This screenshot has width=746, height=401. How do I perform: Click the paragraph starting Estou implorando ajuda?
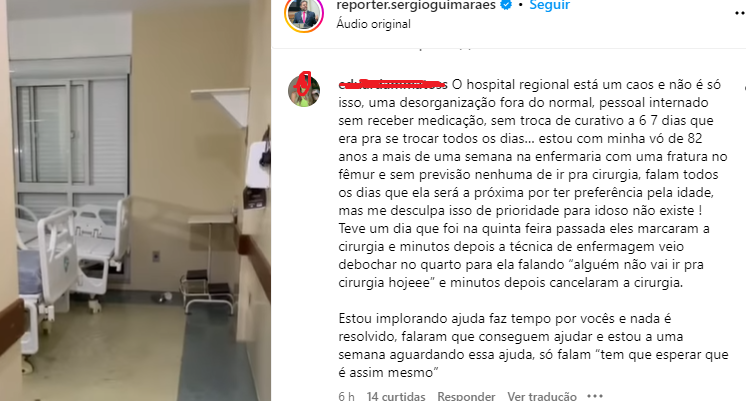(533, 345)
